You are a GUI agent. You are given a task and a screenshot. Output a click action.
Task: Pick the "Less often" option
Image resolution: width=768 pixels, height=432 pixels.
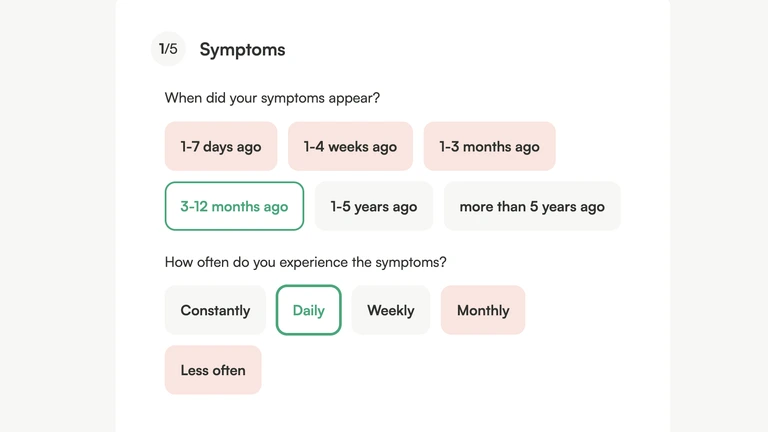[213, 370]
